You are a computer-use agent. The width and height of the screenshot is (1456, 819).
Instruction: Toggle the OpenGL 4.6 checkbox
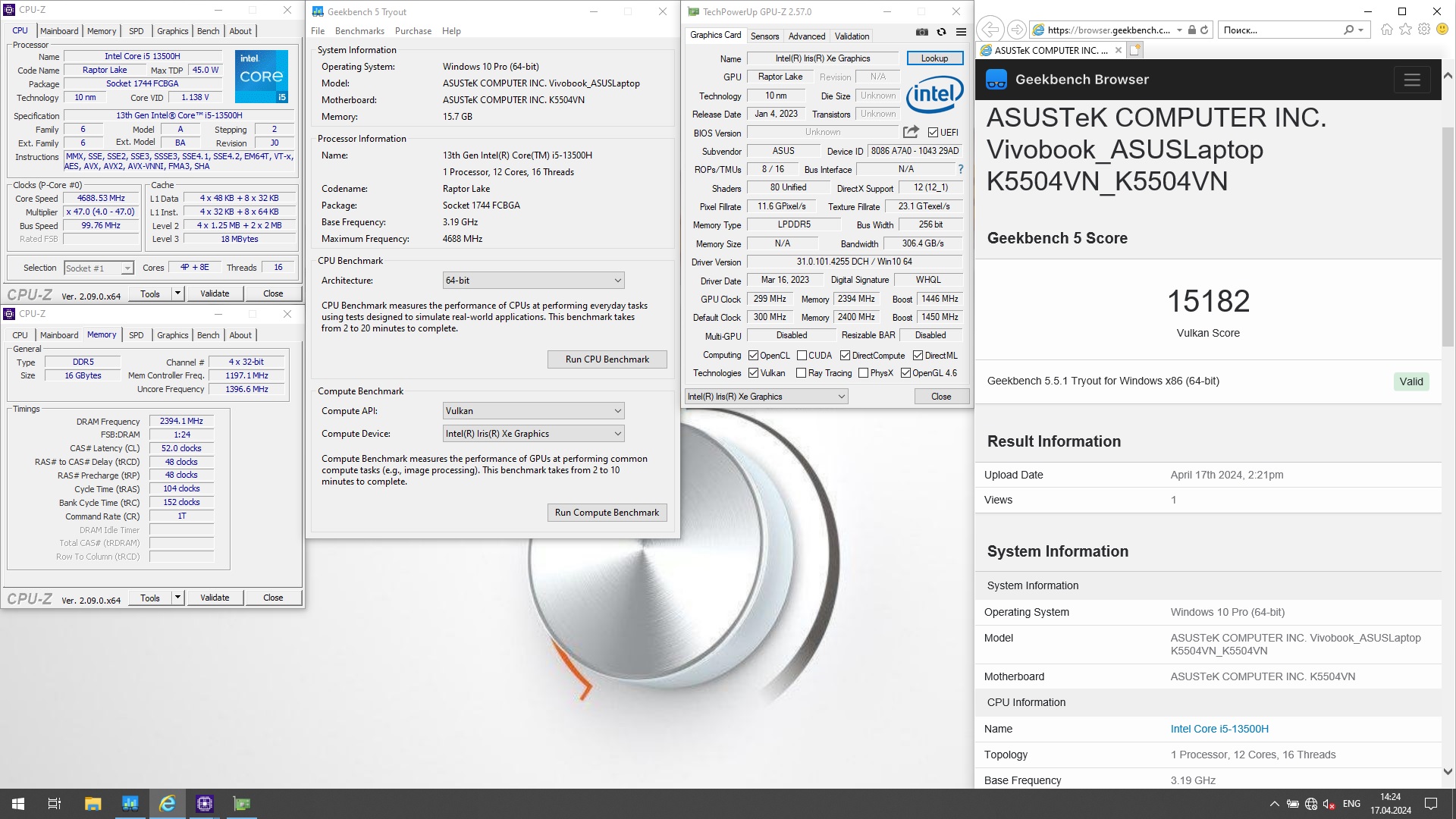click(905, 373)
